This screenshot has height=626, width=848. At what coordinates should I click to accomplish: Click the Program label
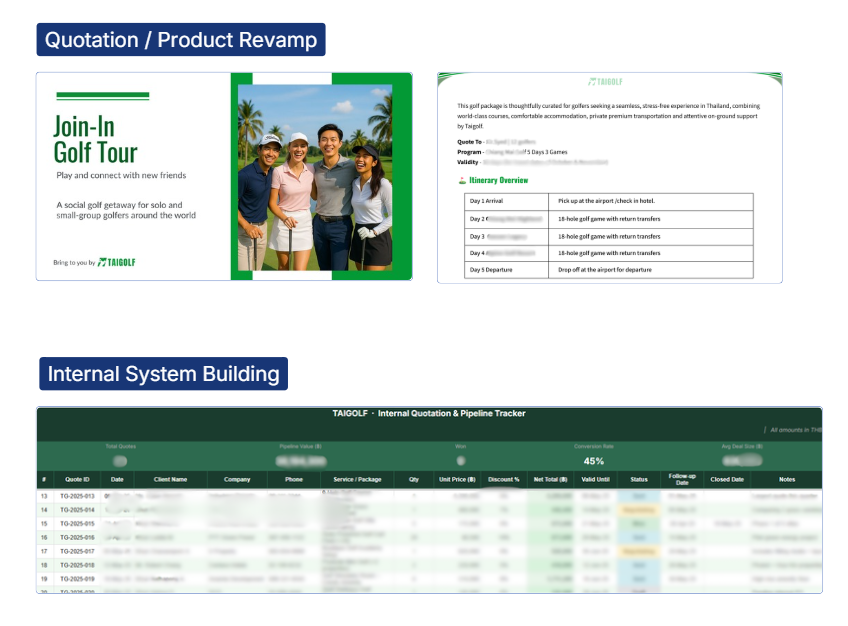pyautogui.click(x=469, y=152)
